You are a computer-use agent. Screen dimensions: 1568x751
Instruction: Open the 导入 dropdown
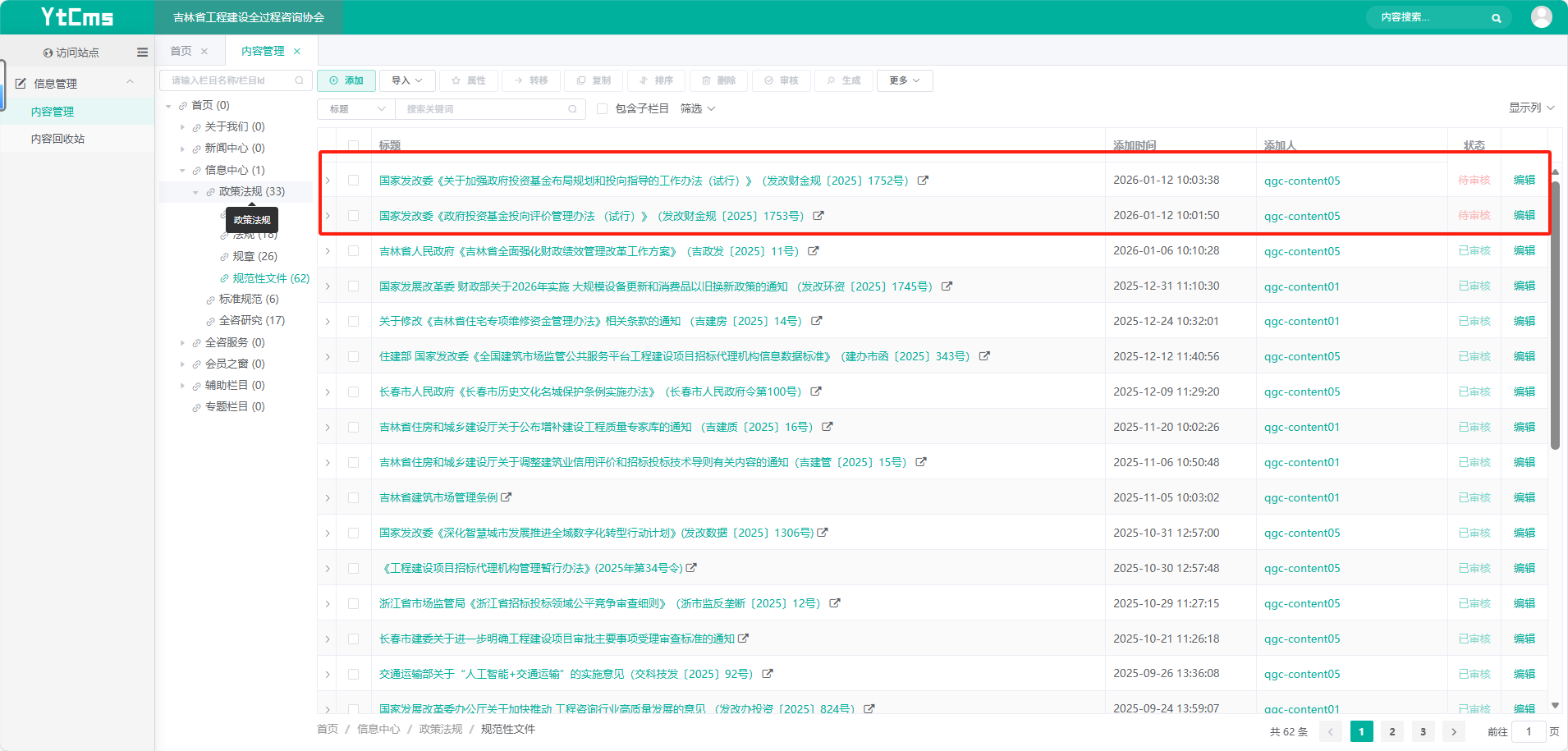click(406, 80)
